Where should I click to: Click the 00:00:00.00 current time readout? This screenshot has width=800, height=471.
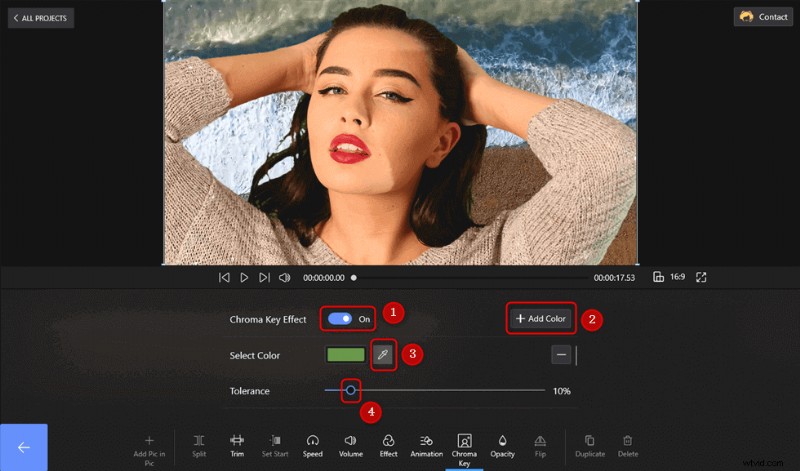coord(323,278)
